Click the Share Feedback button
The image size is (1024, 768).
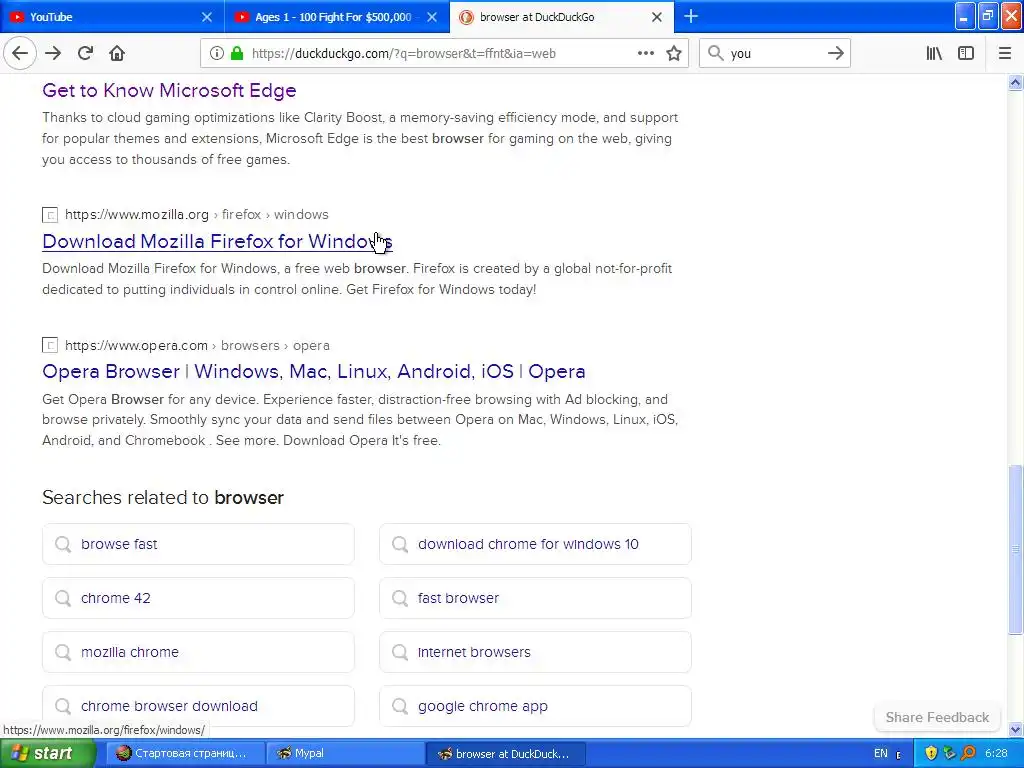[x=937, y=717]
